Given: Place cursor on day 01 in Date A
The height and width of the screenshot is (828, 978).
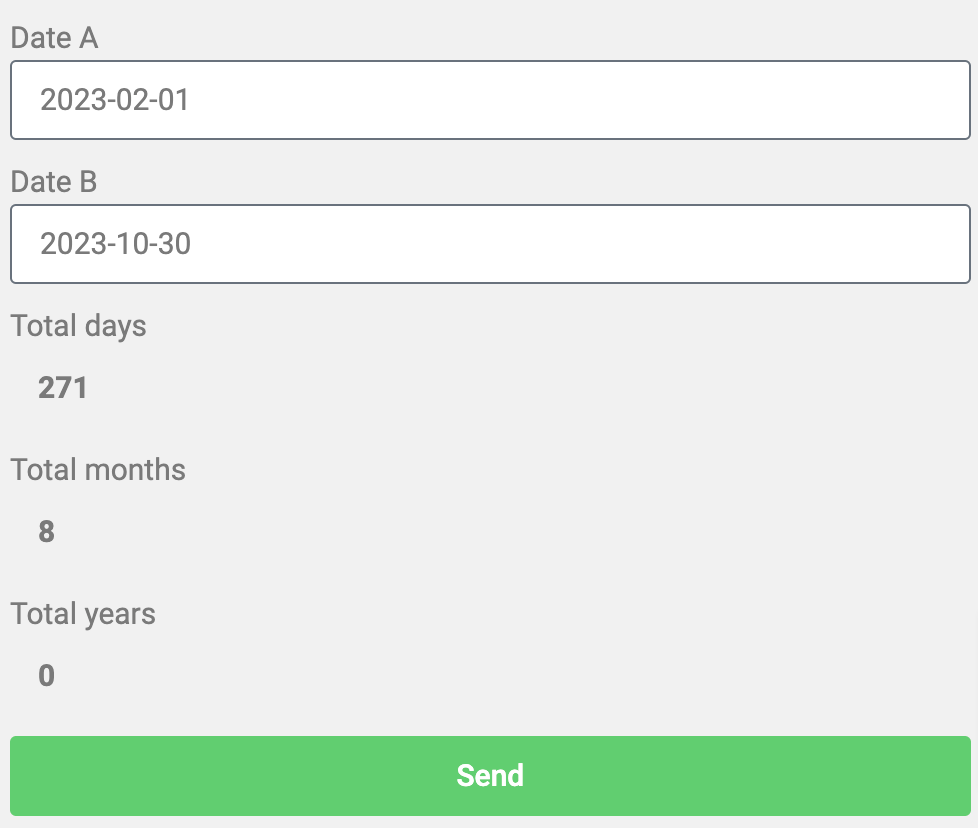Looking at the screenshot, I should (x=173, y=100).
